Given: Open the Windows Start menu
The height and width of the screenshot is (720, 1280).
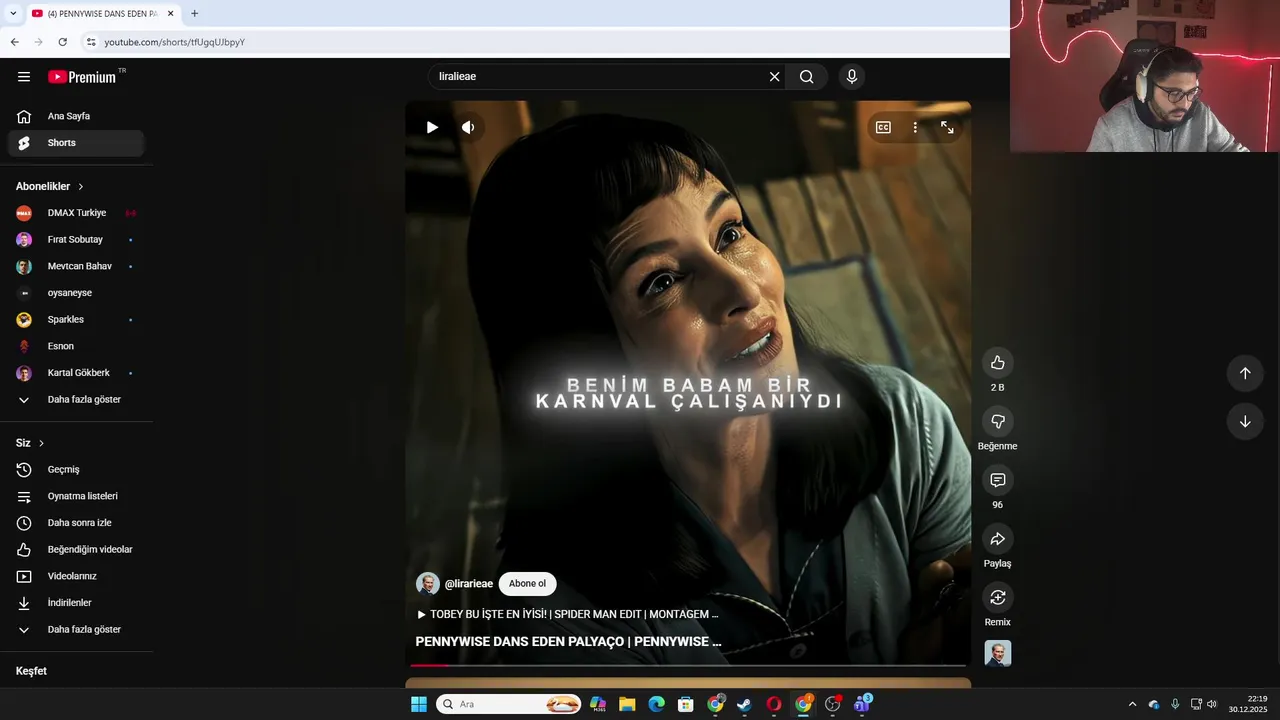Looking at the screenshot, I should point(419,704).
